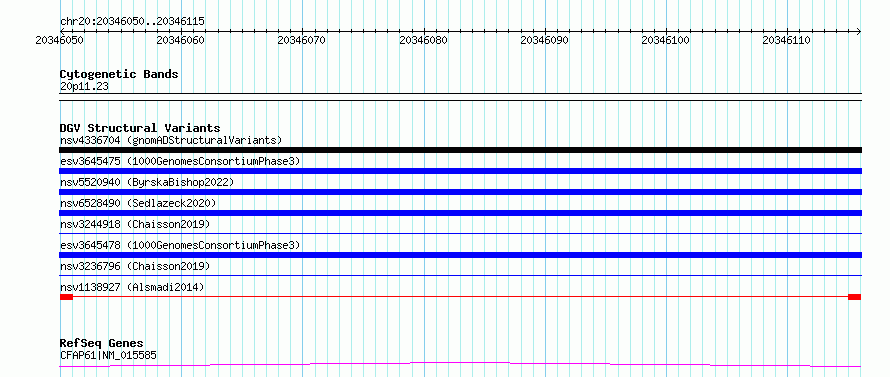
Task: Click ruler position 20346050
Action: click(x=60, y=40)
